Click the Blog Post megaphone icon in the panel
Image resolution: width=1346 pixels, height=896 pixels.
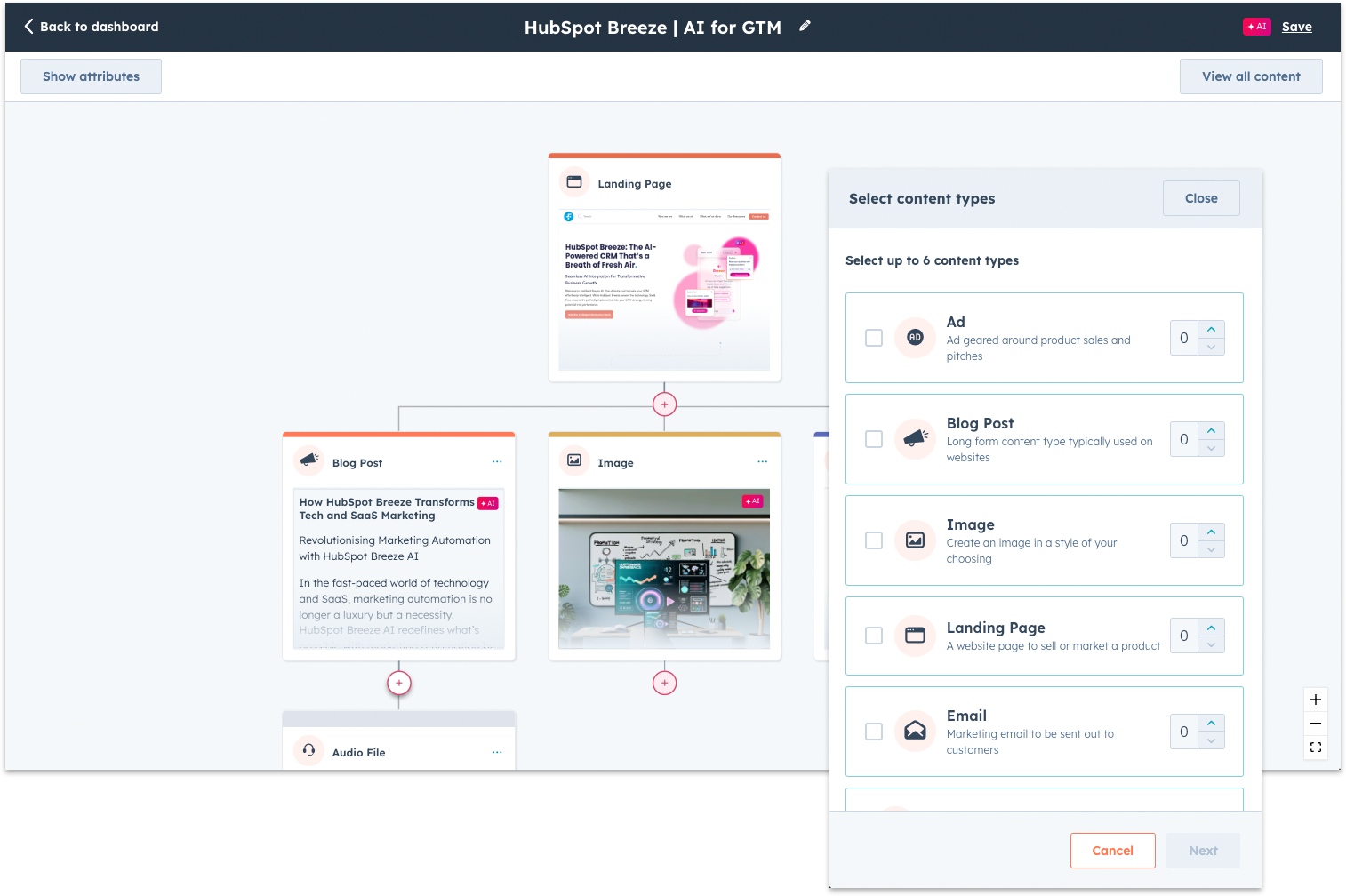click(915, 439)
